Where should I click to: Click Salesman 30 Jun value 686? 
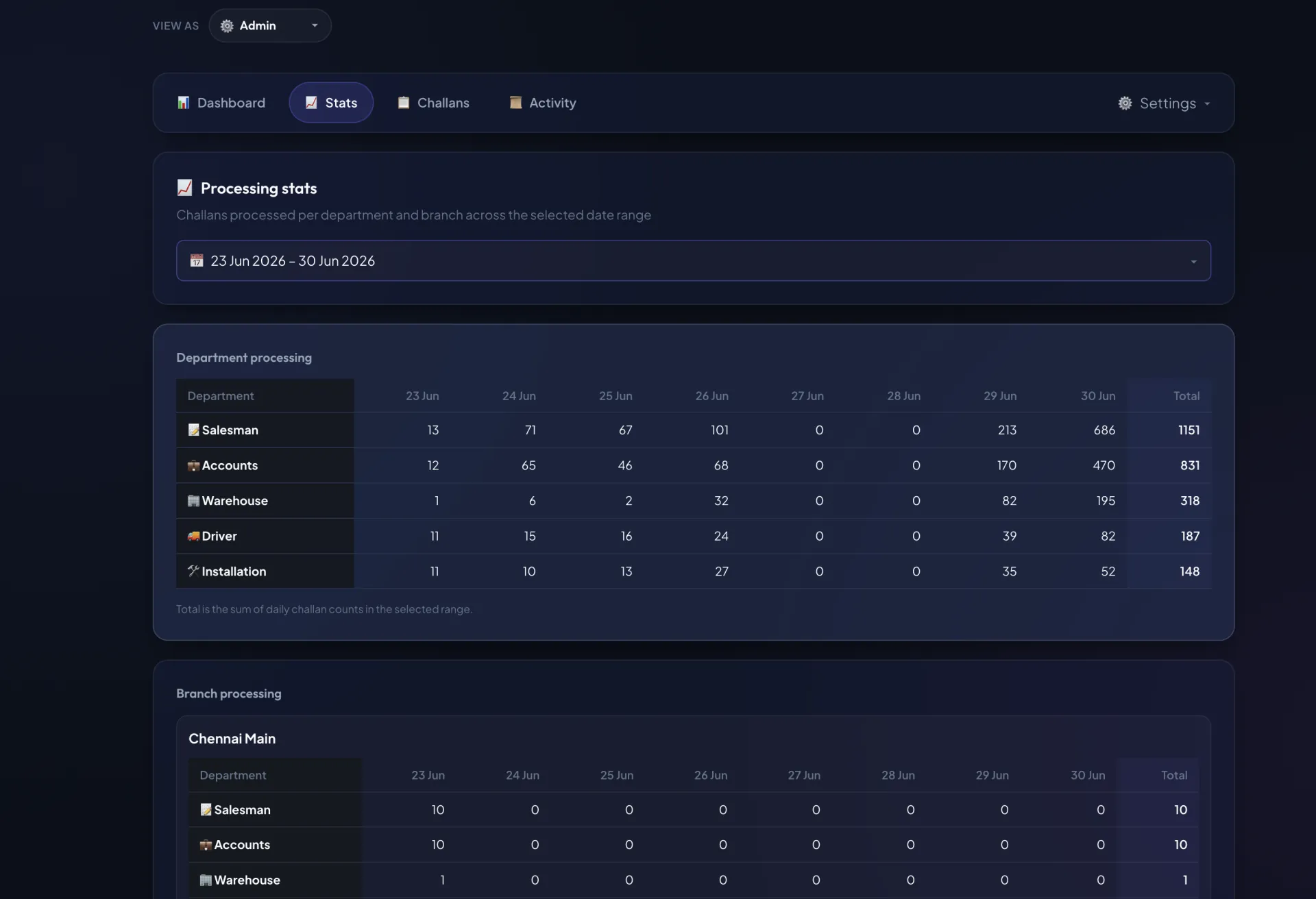pyautogui.click(x=1104, y=430)
